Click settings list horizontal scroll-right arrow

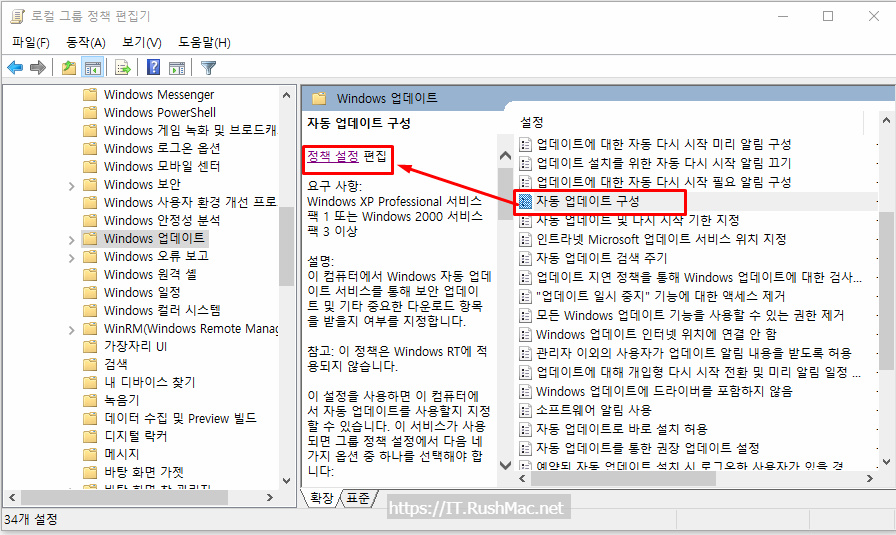point(870,478)
